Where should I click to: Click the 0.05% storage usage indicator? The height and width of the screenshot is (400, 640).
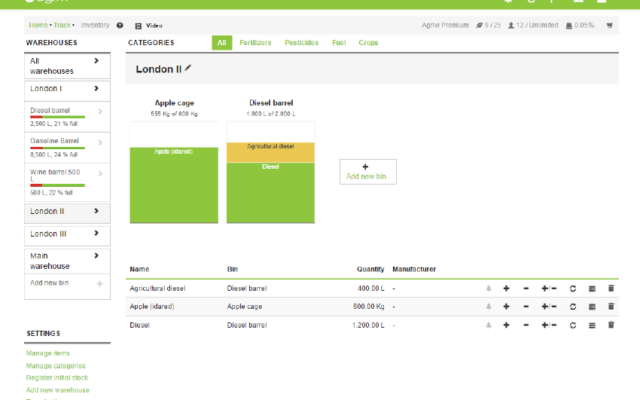(580, 25)
